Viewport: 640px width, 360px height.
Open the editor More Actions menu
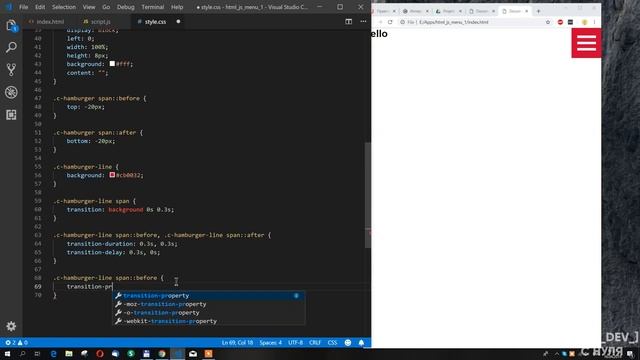[x=363, y=22]
